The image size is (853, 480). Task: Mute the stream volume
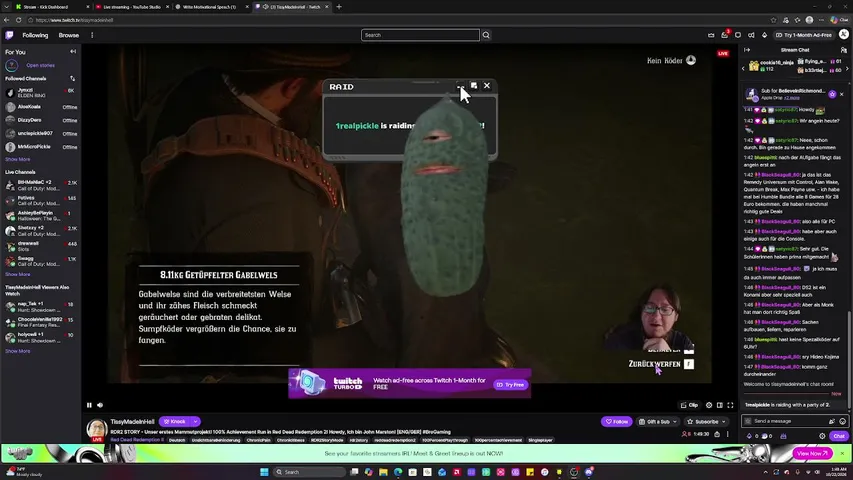tap(100, 405)
